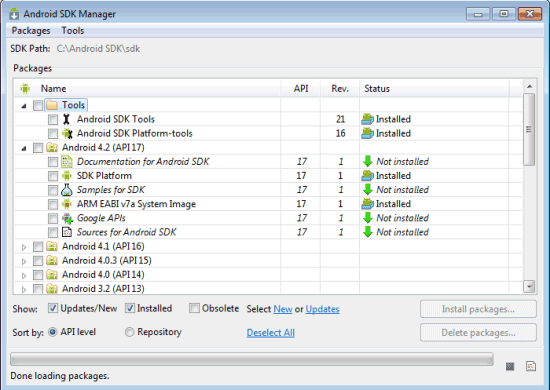The height and width of the screenshot is (390, 550).
Task: Click the Deselect All link
Action: (270, 332)
